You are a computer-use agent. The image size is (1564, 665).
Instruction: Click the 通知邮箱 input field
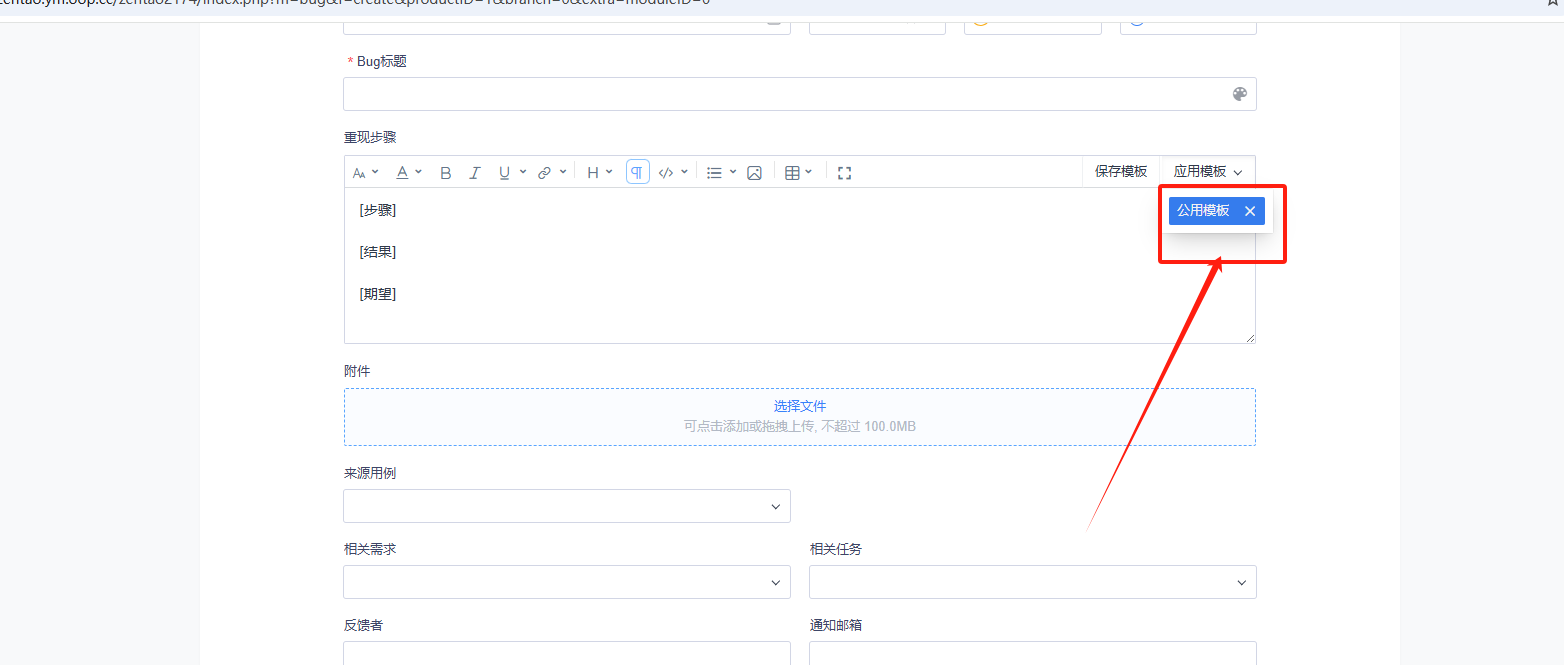tap(1033, 654)
